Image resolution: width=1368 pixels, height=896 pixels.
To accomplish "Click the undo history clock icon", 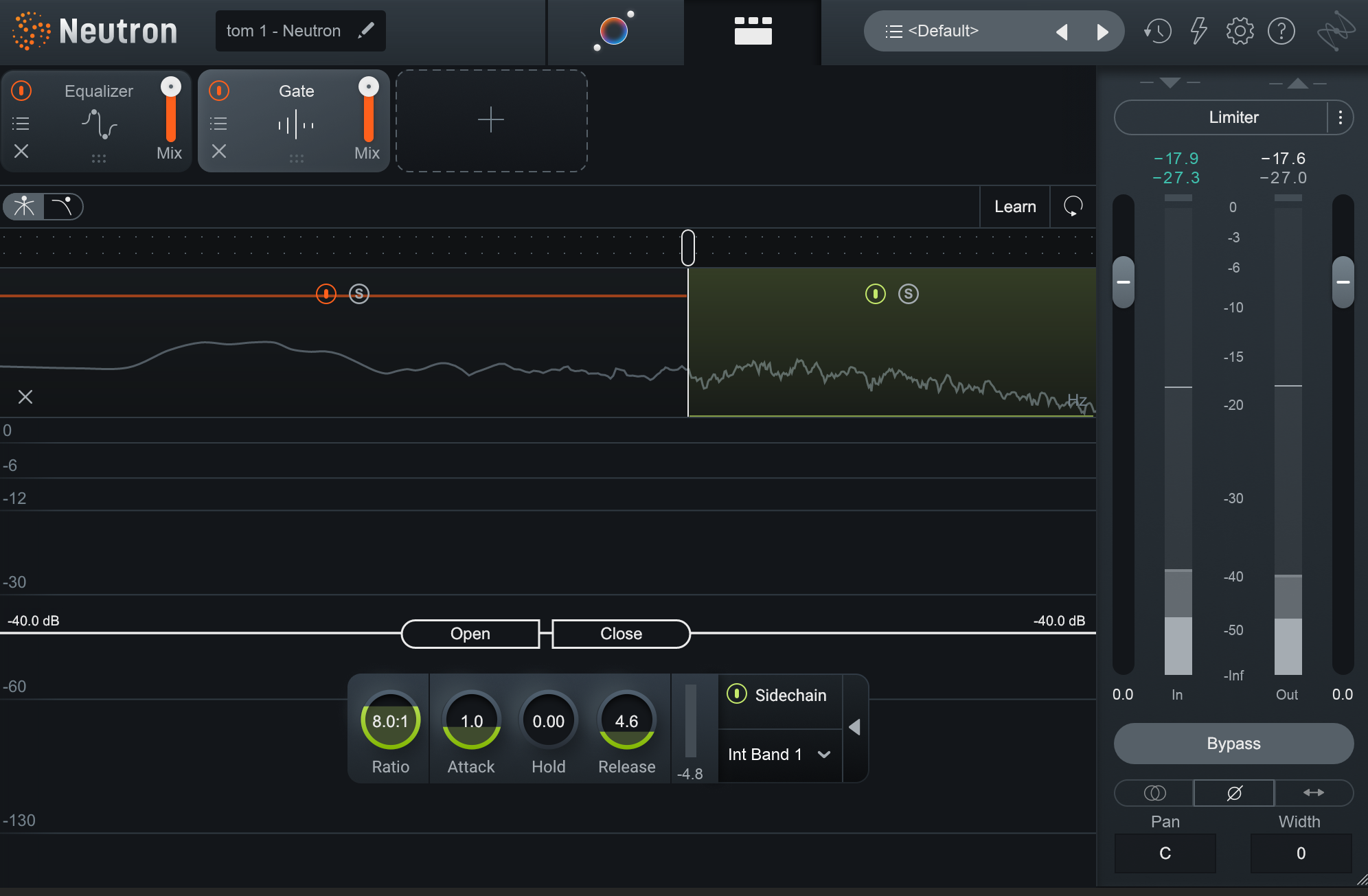I will click(x=1158, y=29).
